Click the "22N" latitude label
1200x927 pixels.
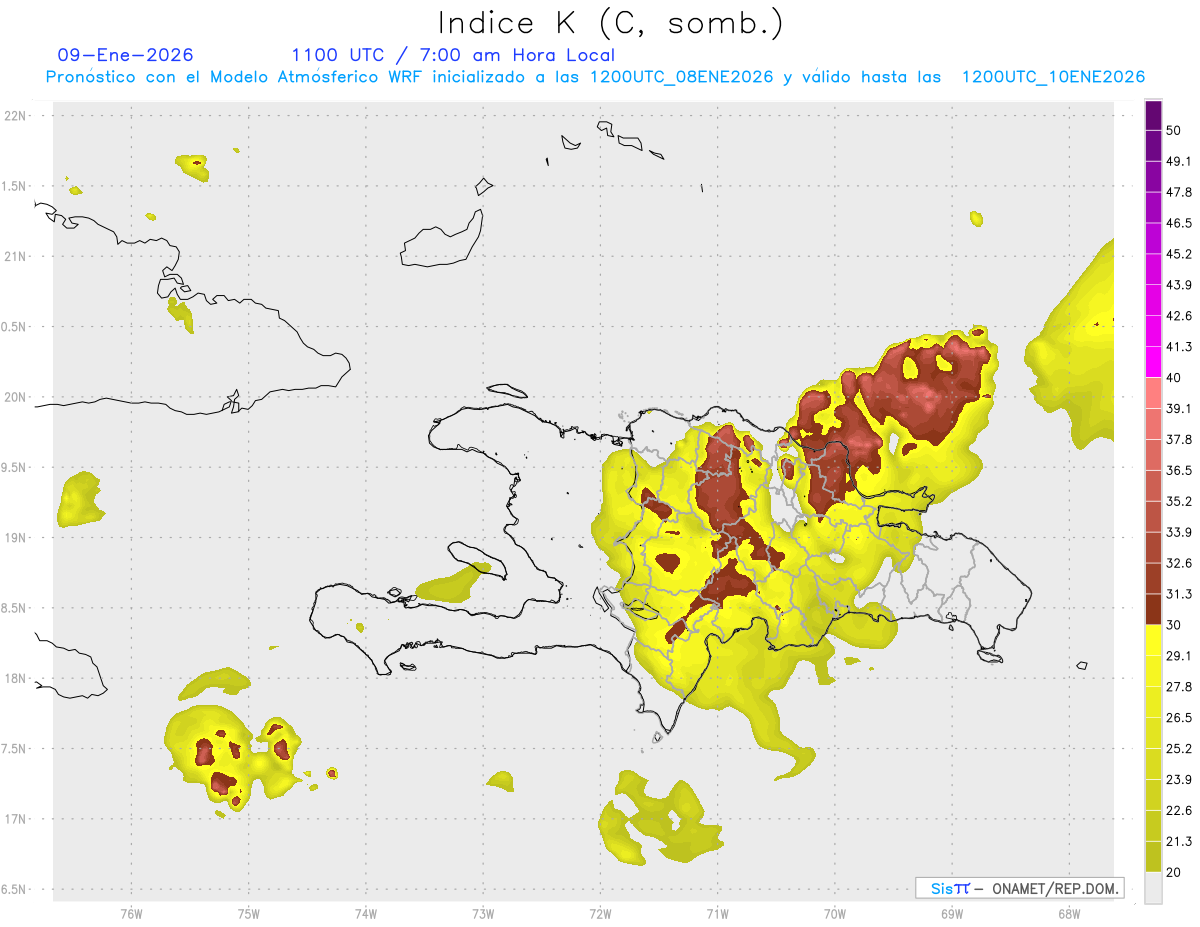point(15,116)
